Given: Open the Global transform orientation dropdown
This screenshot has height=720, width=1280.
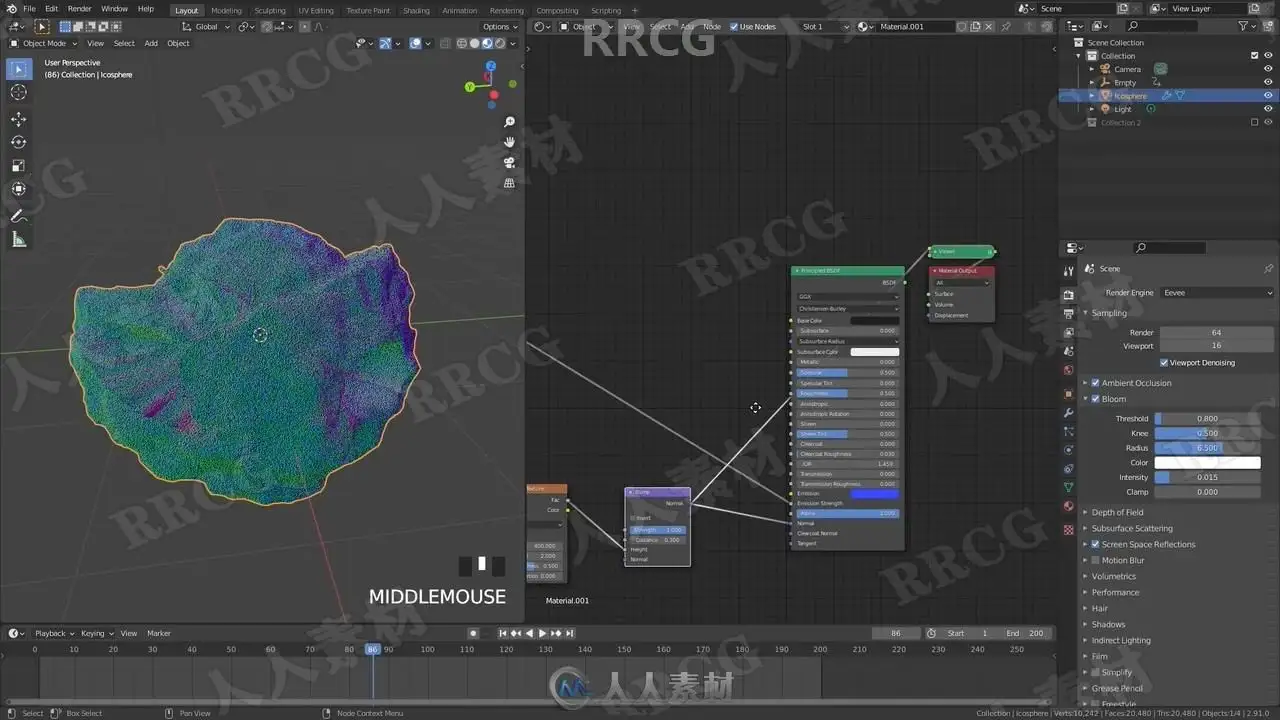Looking at the screenshot, I should [206, 27].
